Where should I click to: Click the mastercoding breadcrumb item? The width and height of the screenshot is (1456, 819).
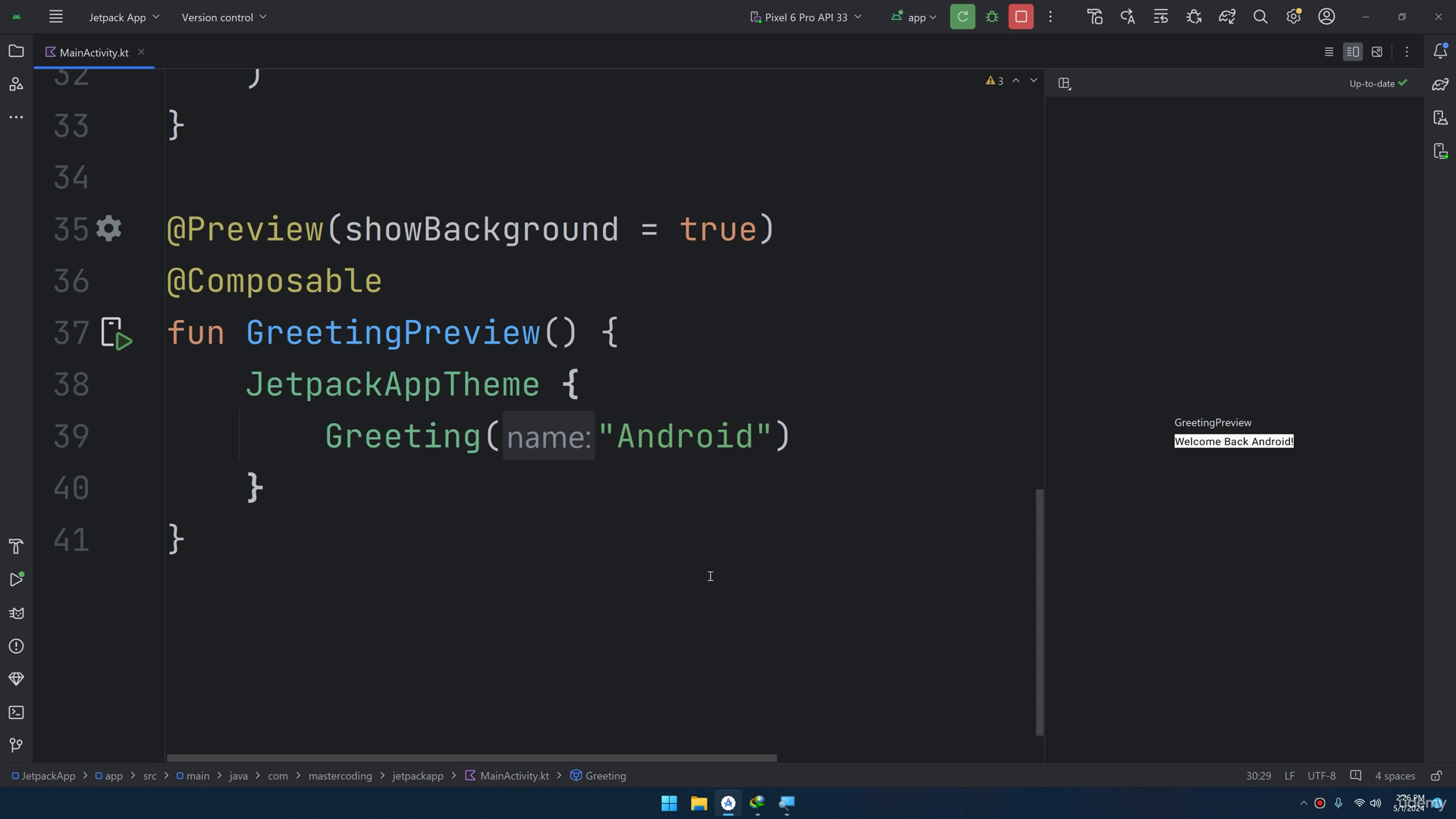340,776
